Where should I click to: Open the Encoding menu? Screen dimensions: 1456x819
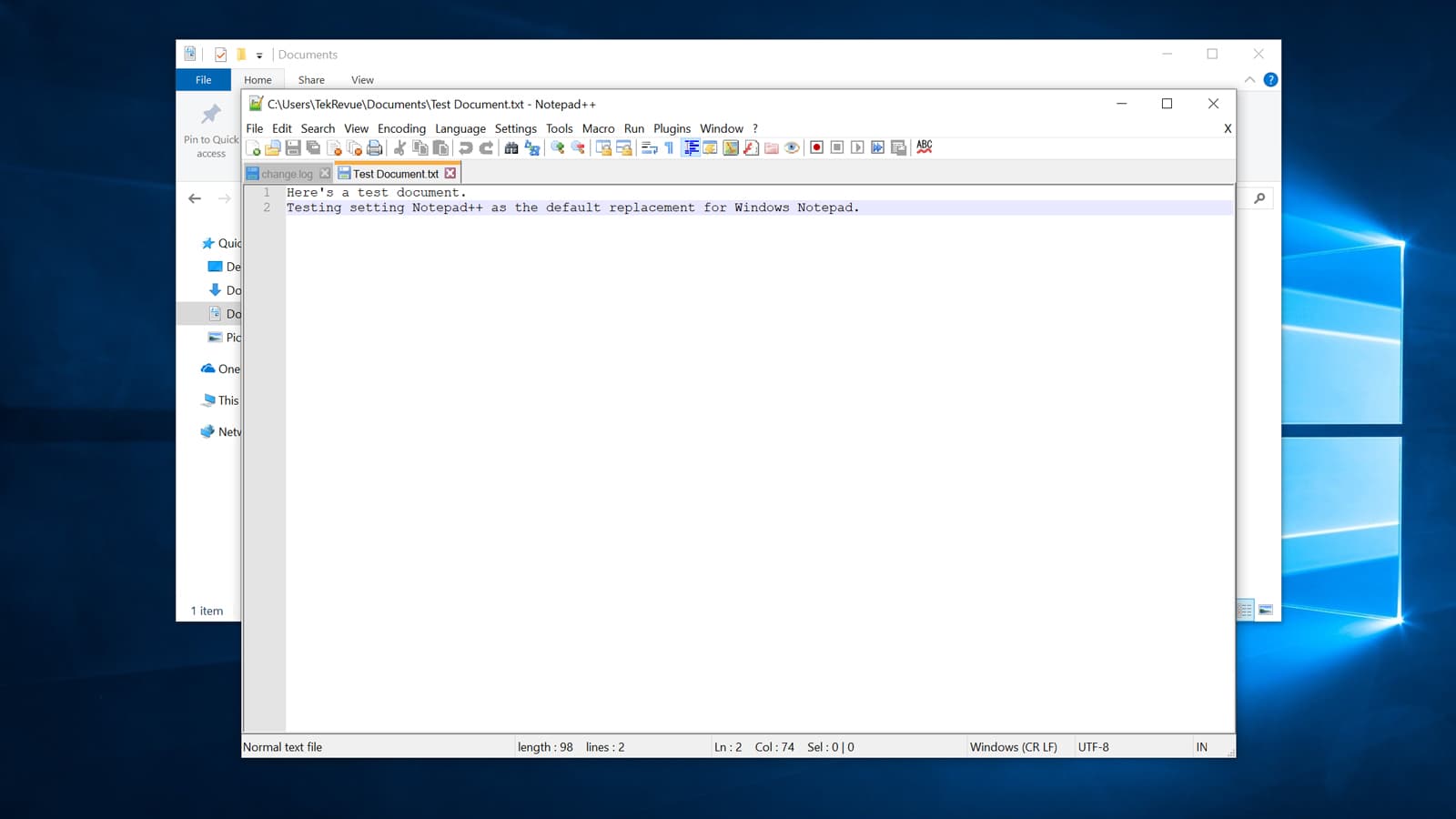click(401, 128)
